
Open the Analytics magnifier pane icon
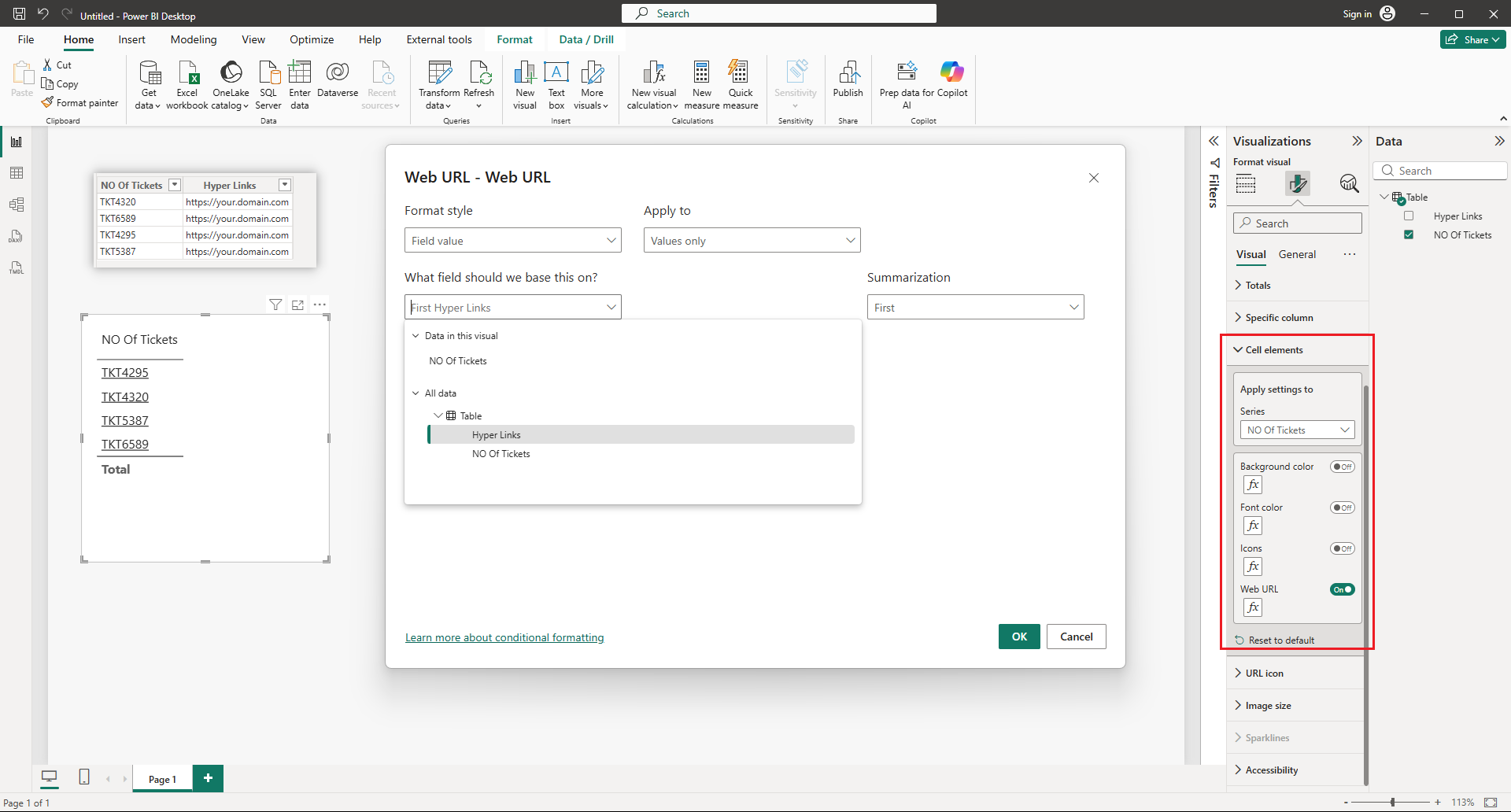coord(1349,184)
